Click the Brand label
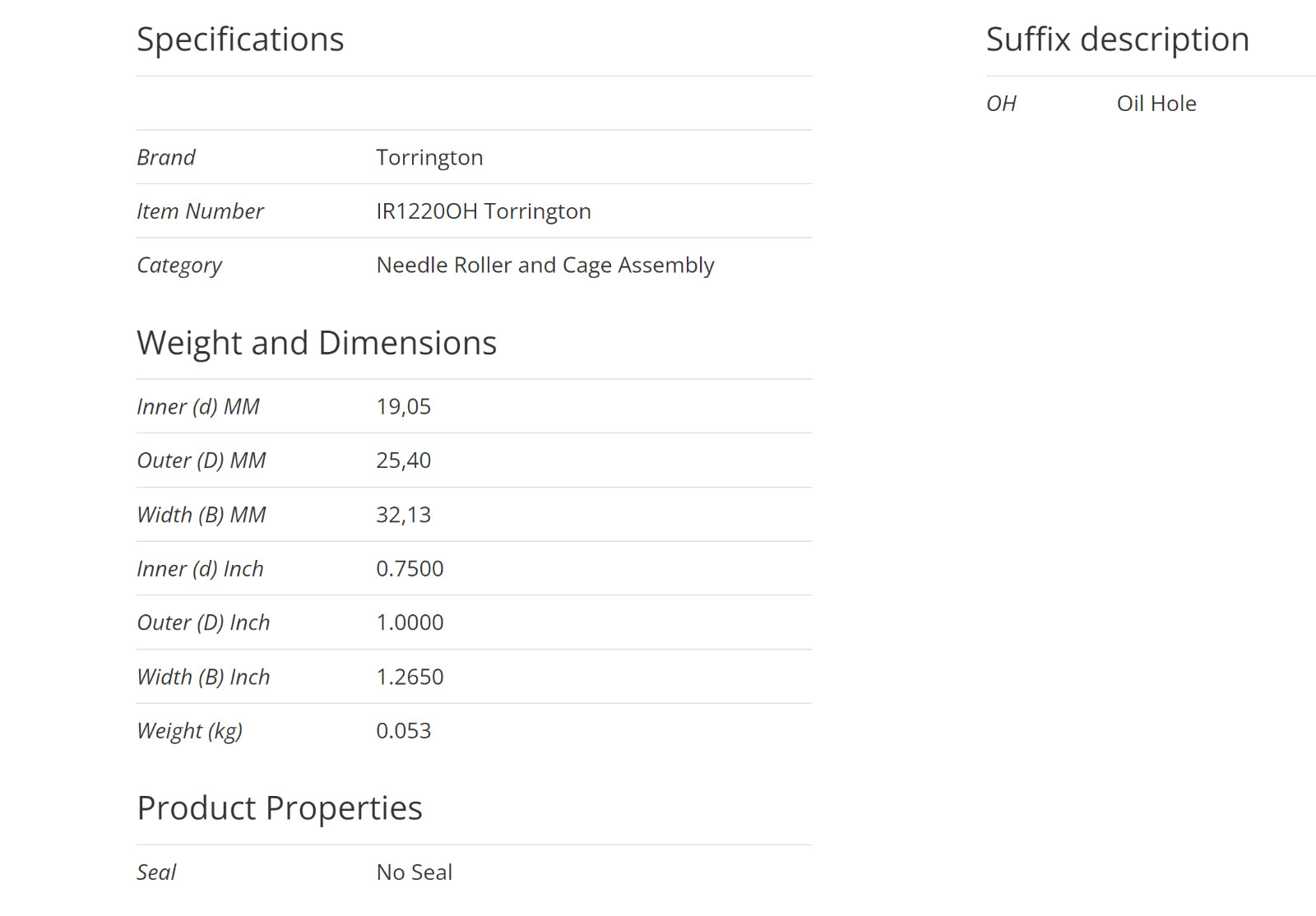Viewport: 1316px width, 916px height. [x=166, y=157]
